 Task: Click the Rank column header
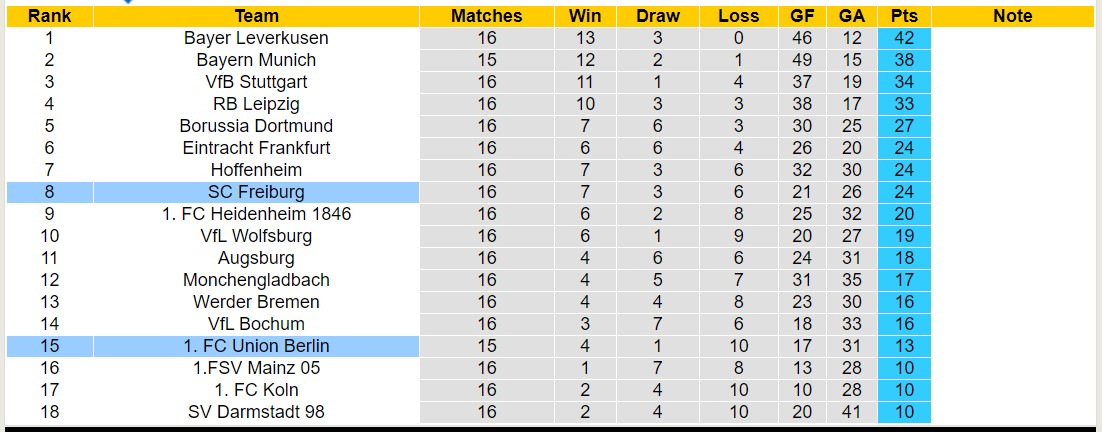point(49,16)
